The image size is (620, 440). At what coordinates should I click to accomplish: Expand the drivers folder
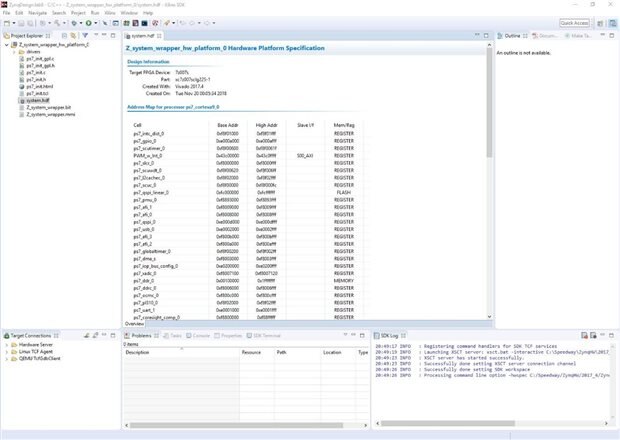point(14,52)
